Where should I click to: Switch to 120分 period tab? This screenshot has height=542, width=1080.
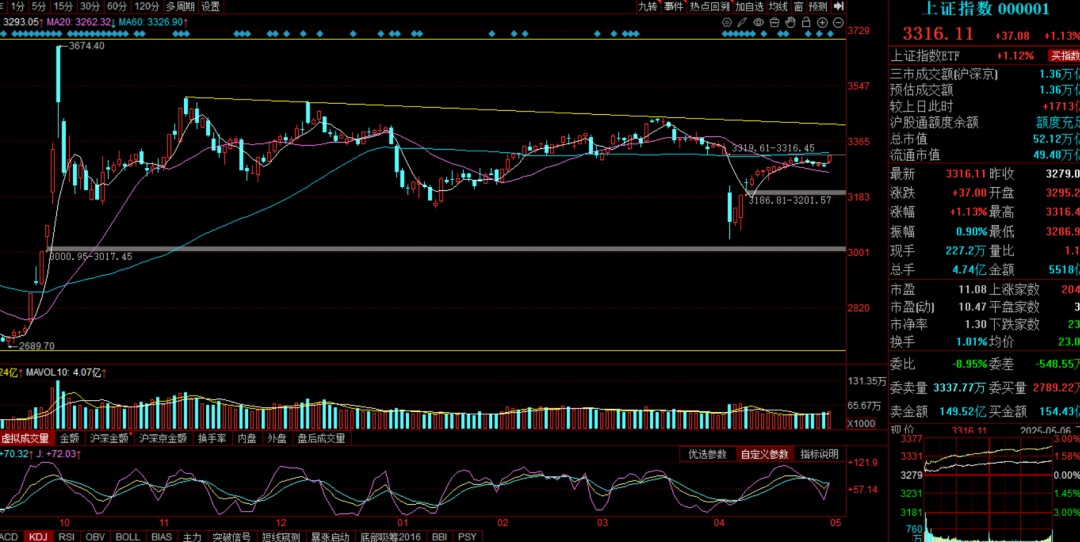pos(147,6)
